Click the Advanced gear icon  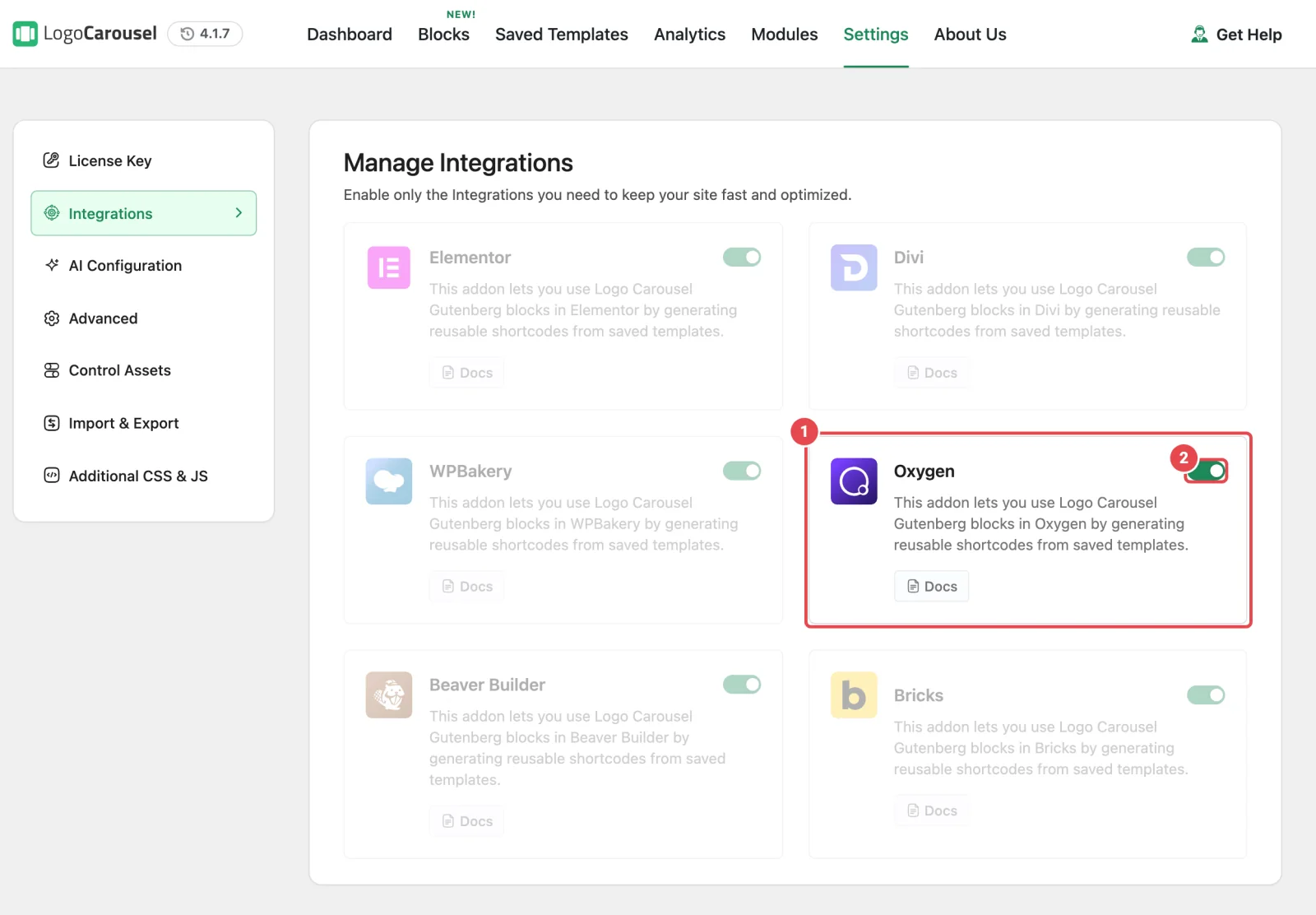tap(51, 318)
